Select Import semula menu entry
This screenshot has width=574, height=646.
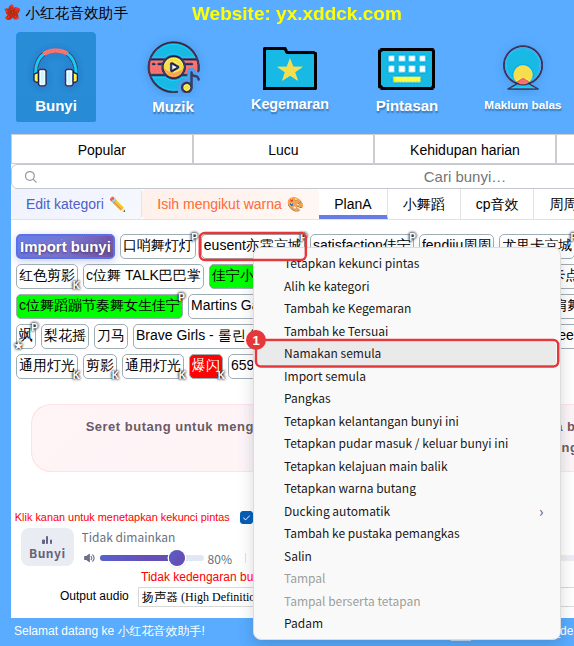408,377
